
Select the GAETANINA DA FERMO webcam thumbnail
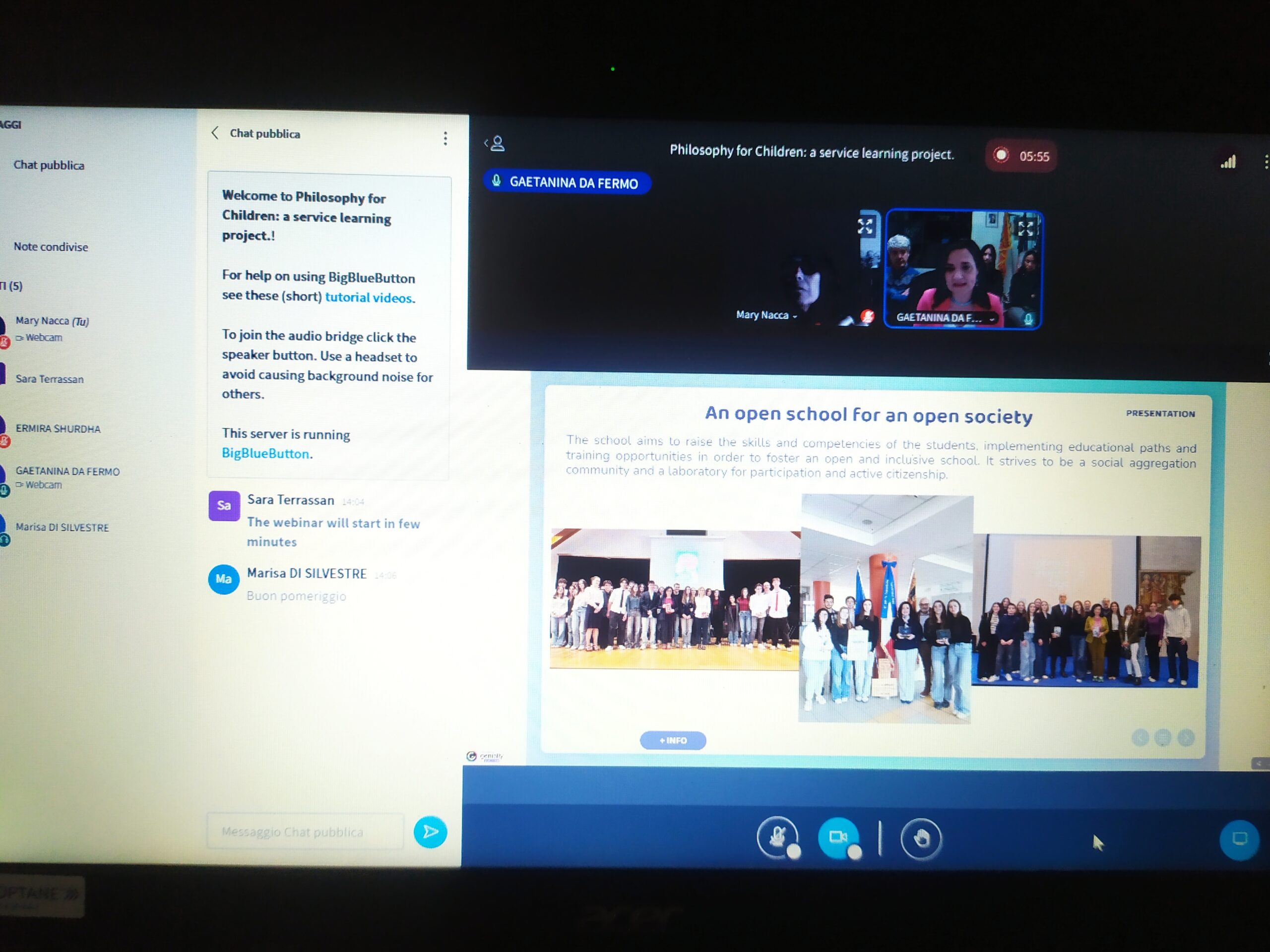point(963,270)
